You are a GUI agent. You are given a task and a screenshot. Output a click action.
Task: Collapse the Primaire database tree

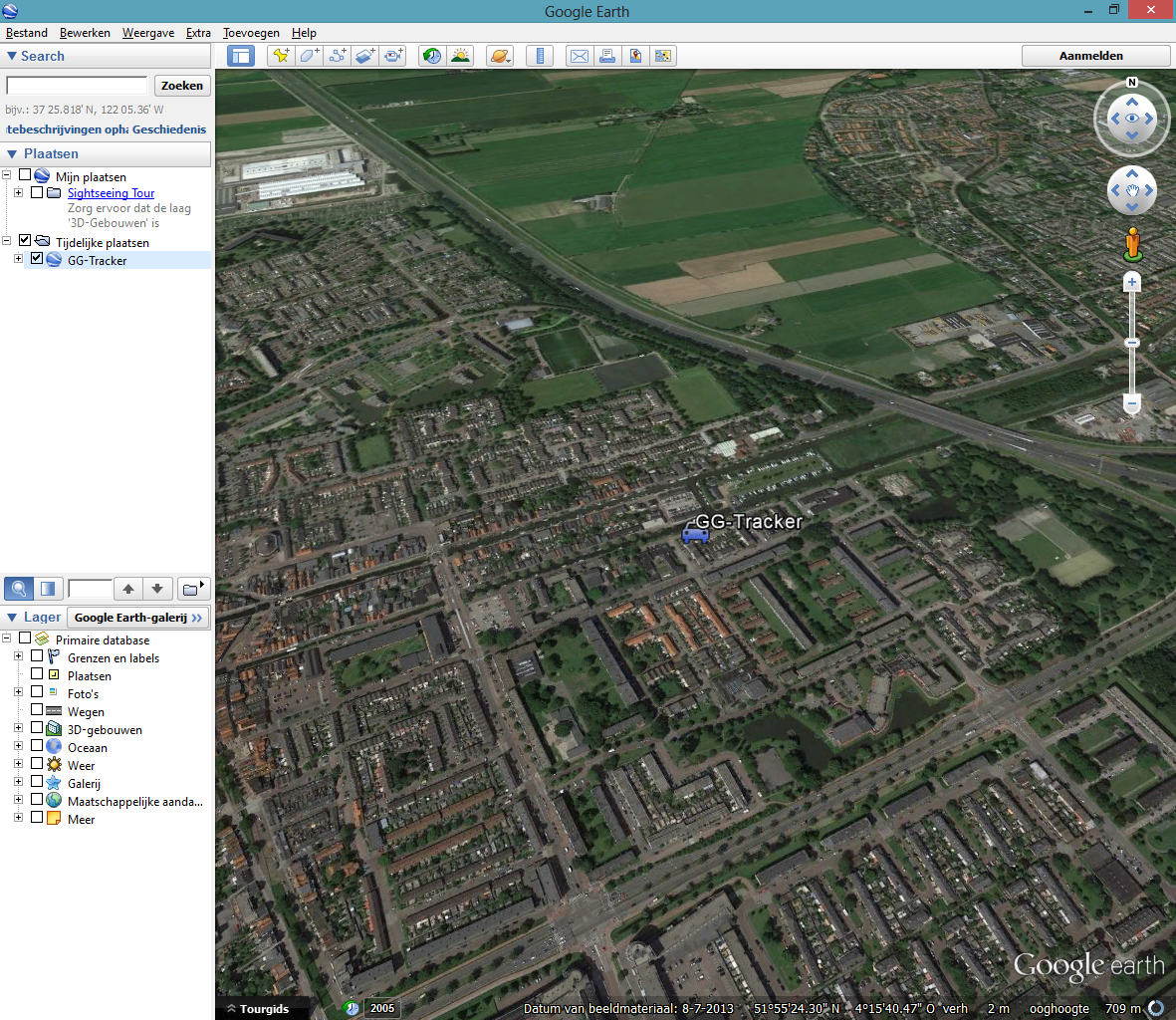pos(5,639)
